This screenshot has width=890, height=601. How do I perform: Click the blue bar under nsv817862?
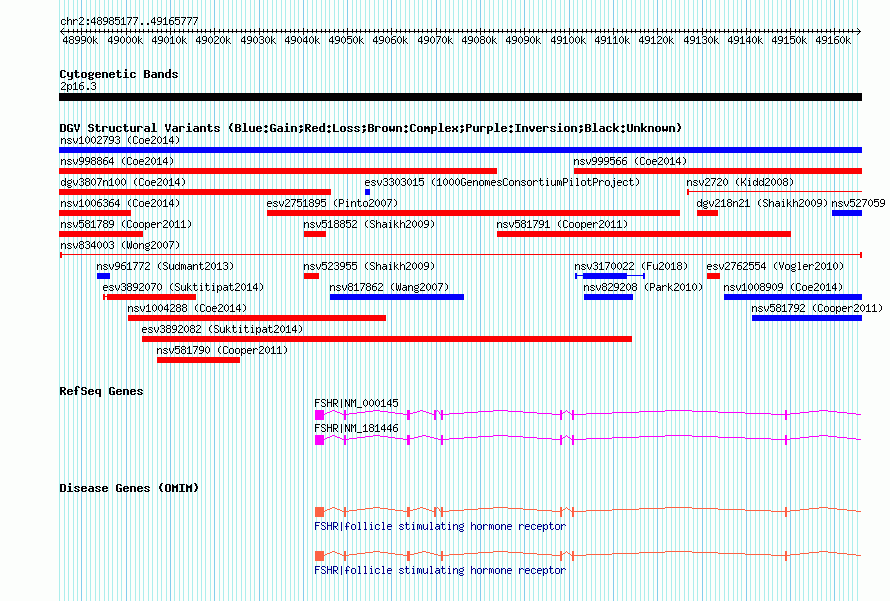point(397,297)
